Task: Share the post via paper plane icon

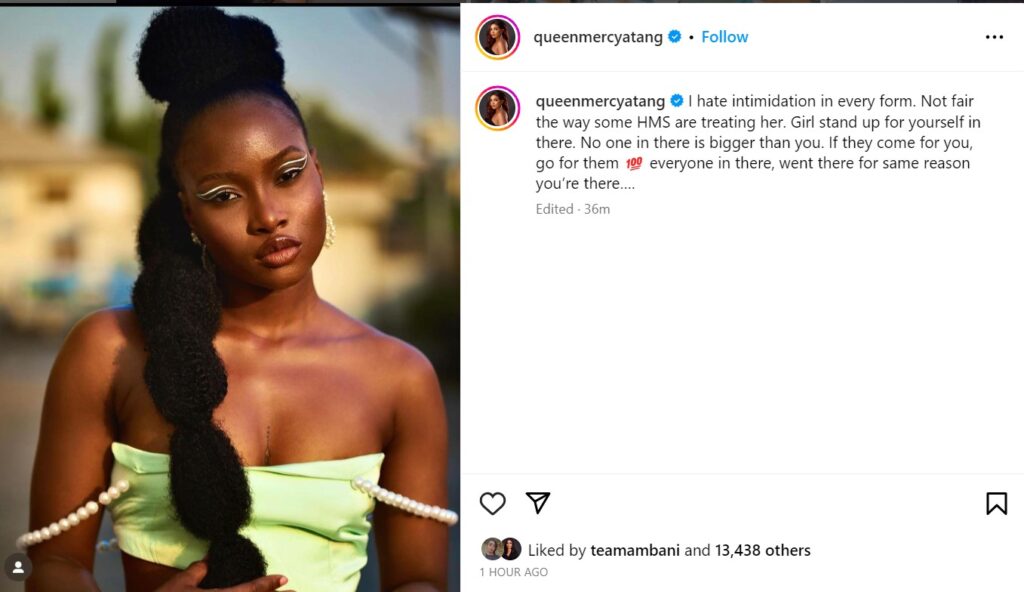Action: tap(538, 503)
